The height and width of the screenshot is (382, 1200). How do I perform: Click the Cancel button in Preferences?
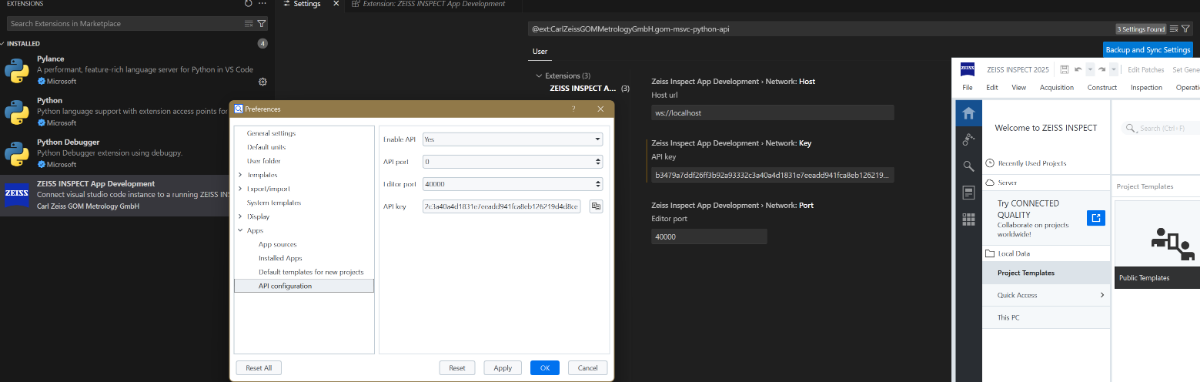(587, 368)
